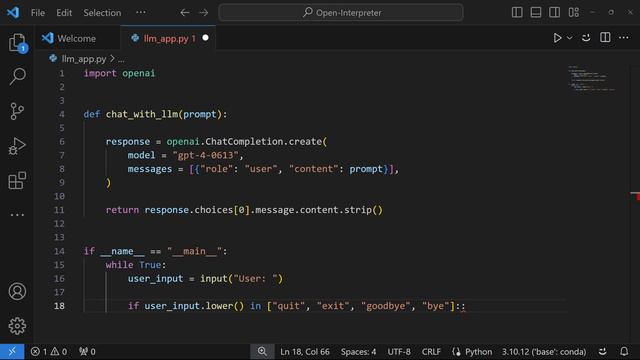This screenshot has width=640, height=360.
Task: Open the Run and Debug view
Action: pos(17,146)
